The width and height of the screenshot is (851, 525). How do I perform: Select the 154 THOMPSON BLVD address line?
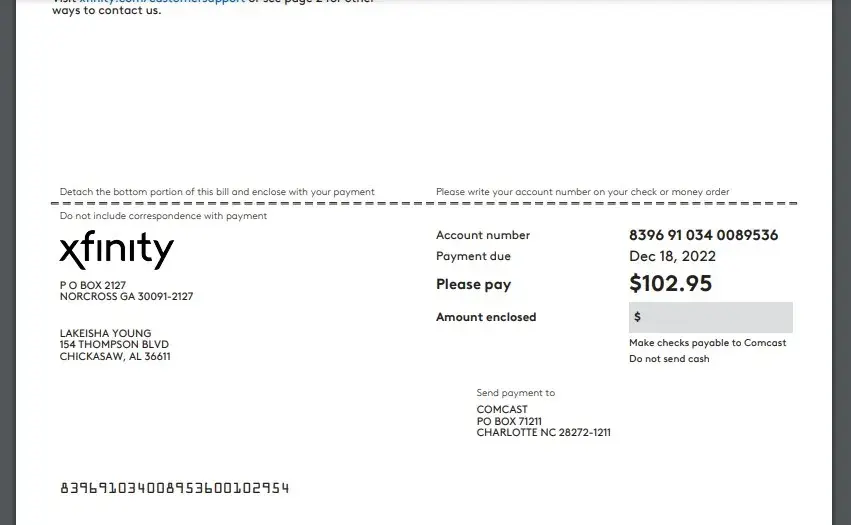click(x=115, y=345)
